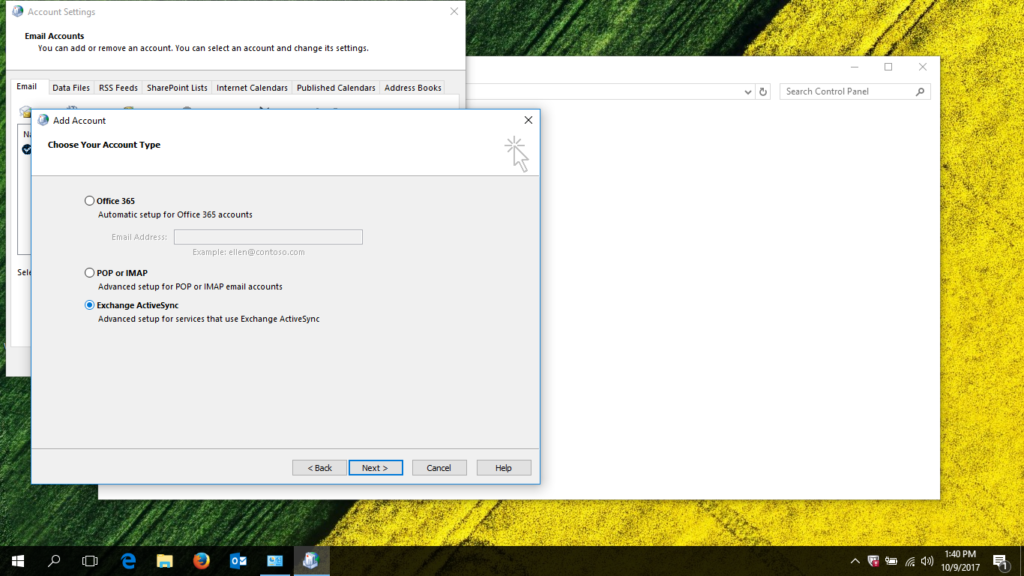Click the Cortana search icon
Image resolution: width=1024 pixels, height=576 pixels.
pyautogui.click(x=53, y=560)
